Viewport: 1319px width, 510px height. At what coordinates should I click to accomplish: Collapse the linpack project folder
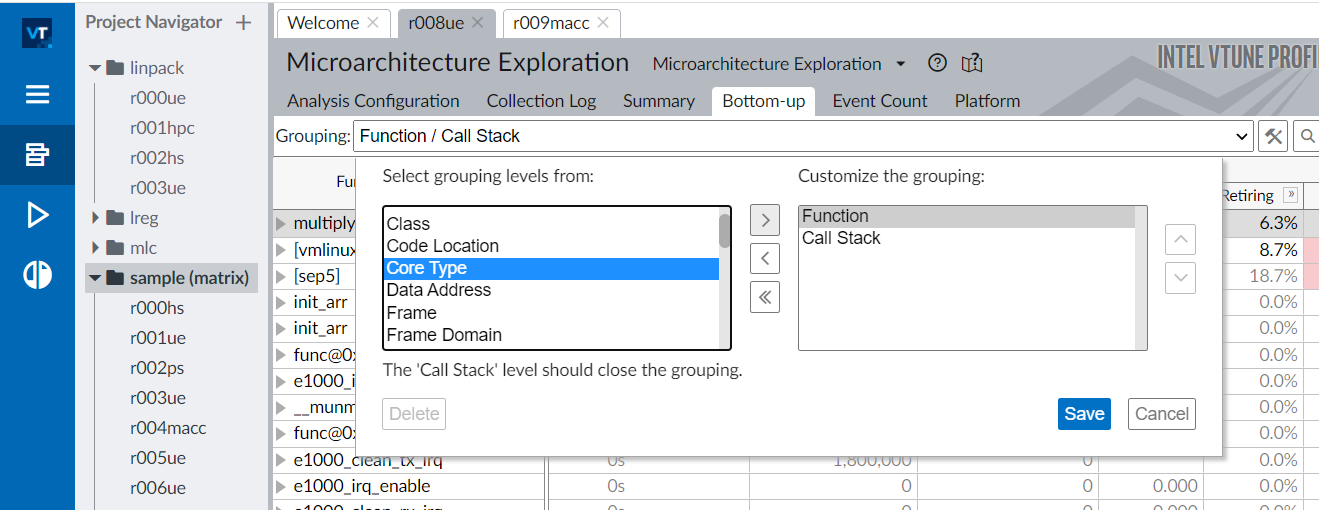click(x=96, y=68)
